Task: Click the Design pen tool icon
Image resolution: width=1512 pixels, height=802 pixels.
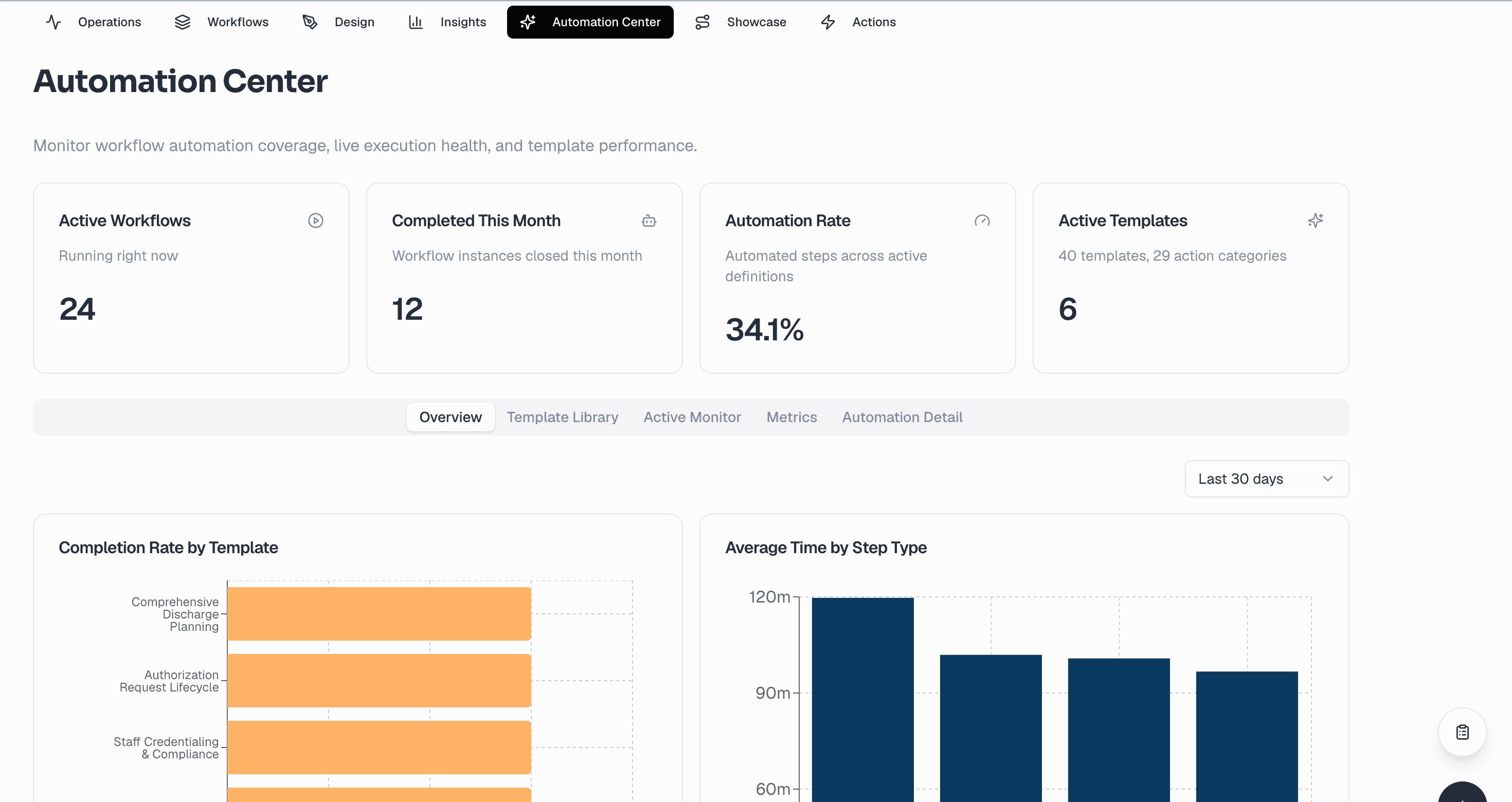Action: 310,22
